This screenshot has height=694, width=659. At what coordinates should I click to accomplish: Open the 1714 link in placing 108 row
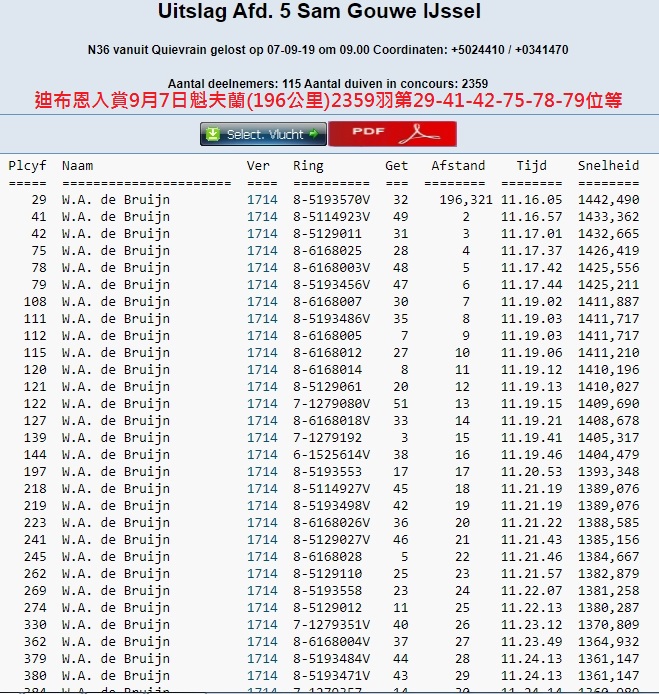pos(262,302)
